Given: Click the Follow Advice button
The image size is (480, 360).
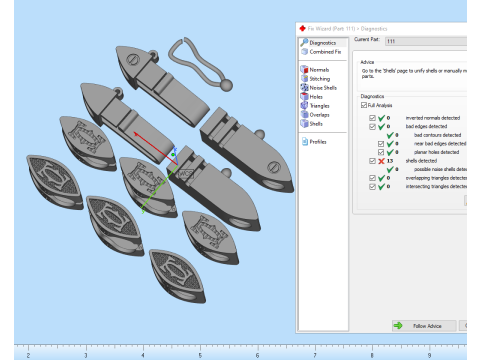Looking at the screenshot, I should [424, 326].
